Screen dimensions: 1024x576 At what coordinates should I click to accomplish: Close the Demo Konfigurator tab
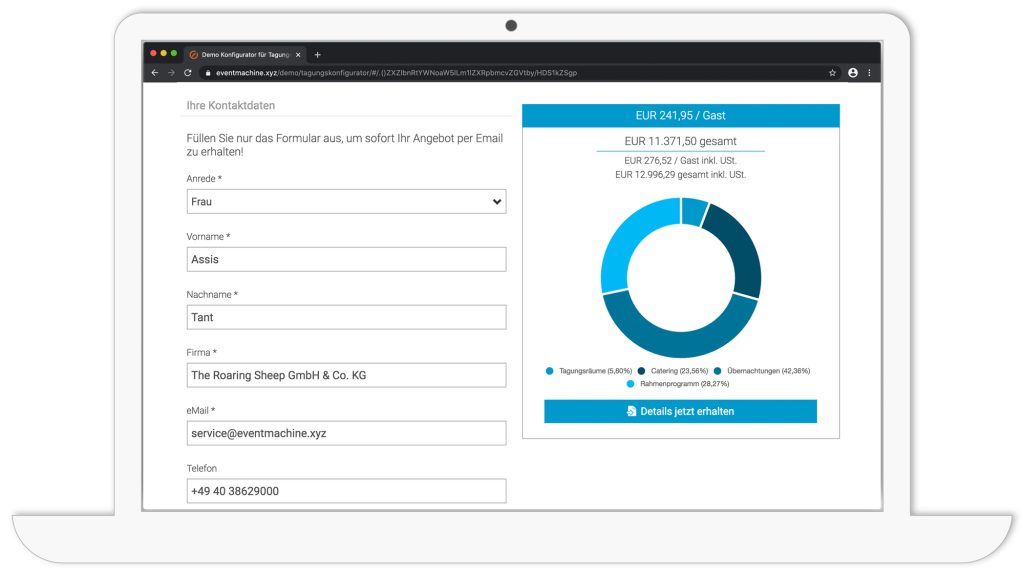298,55
